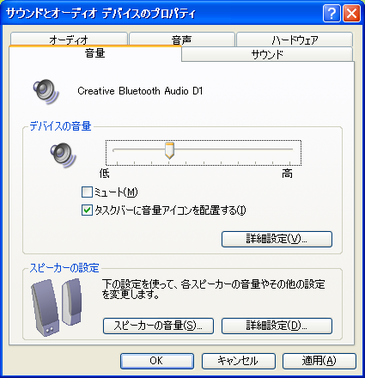Screen dimensions: 365x378
Task: Click the speaker icon beside the volume slider
Action: 63,155
